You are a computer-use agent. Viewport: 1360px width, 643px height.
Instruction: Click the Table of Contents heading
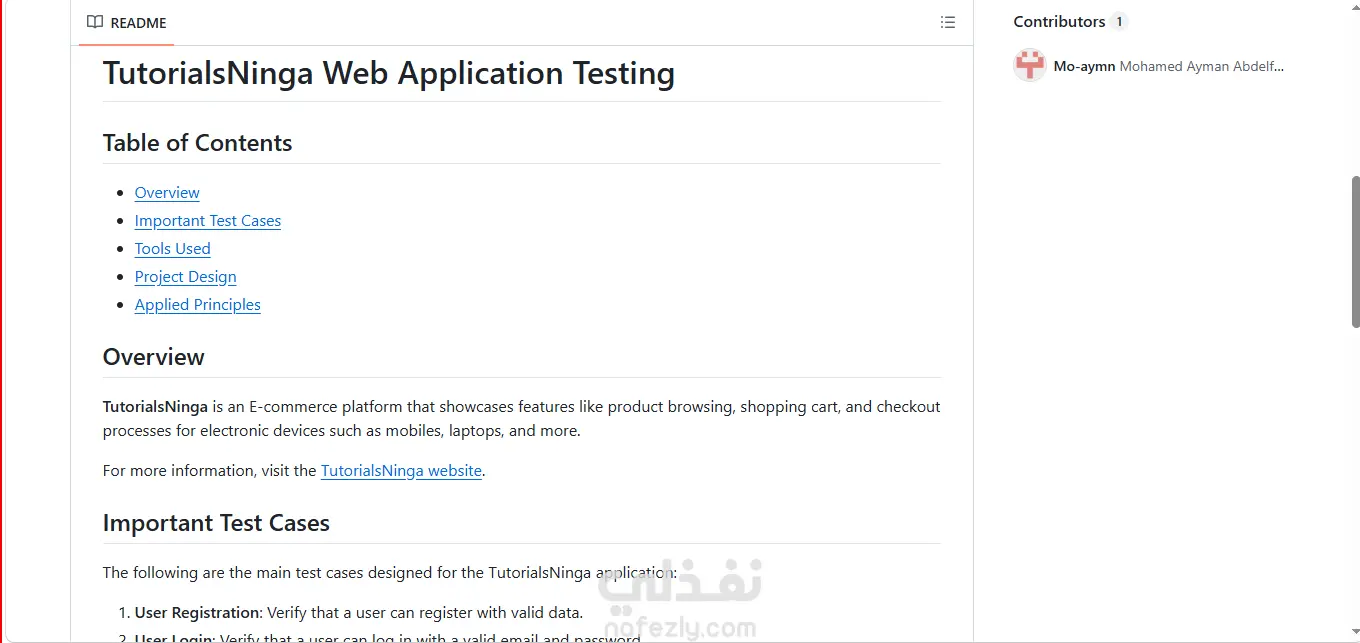pyautogui.click(x=198, y=143)
